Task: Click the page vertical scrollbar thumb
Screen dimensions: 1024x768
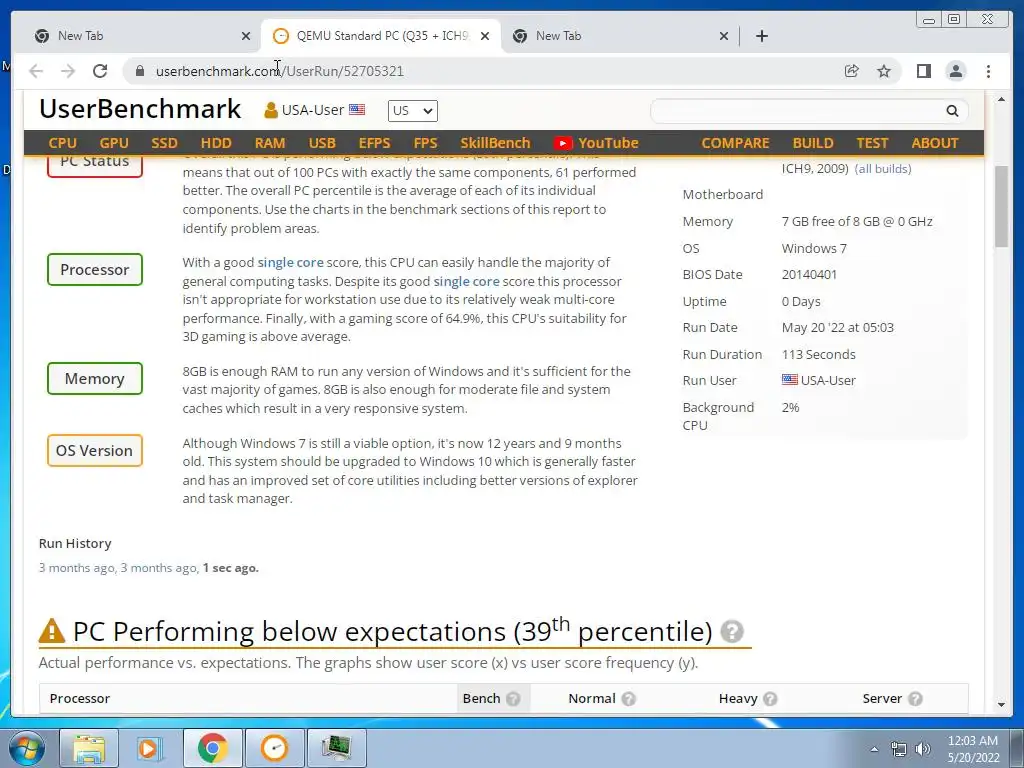Action: 1001,206
